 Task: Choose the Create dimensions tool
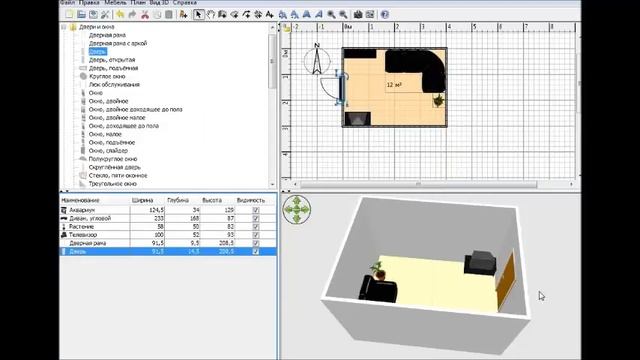pyautogui.click(x=258, y=15)
